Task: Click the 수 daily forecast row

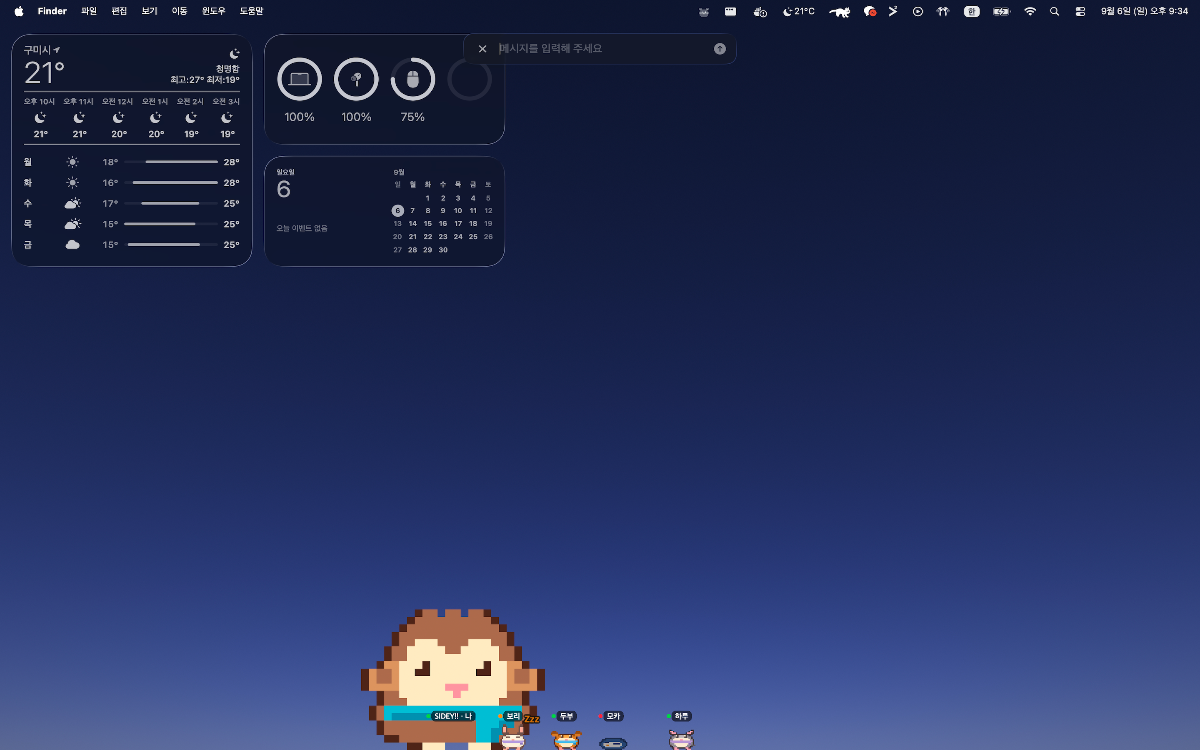Action: pos(131,203)
